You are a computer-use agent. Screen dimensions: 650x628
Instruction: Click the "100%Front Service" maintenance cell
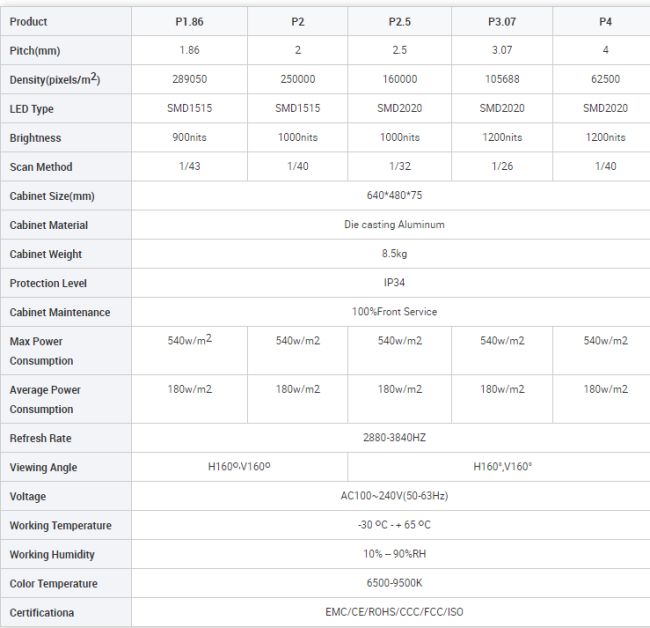394,312
